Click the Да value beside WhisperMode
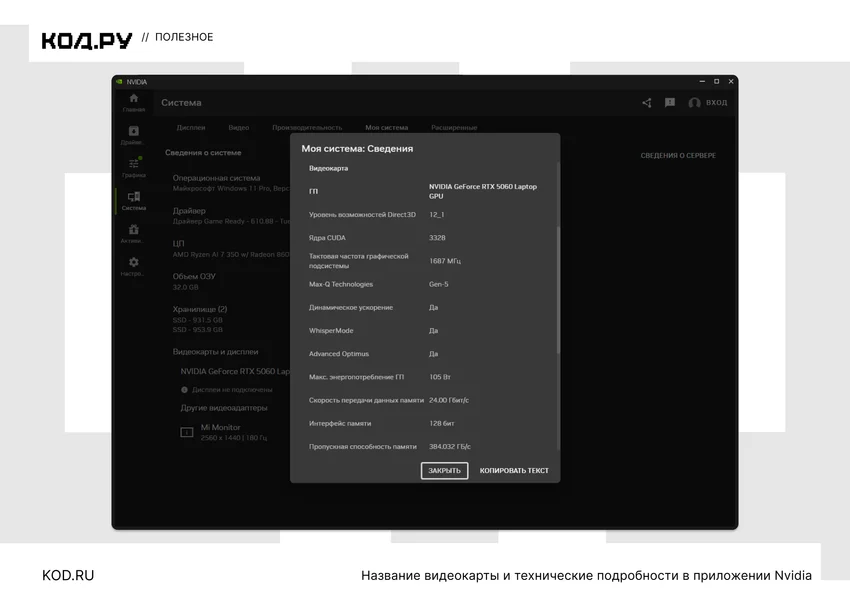The image size is (850, 605). coord(433,331)
